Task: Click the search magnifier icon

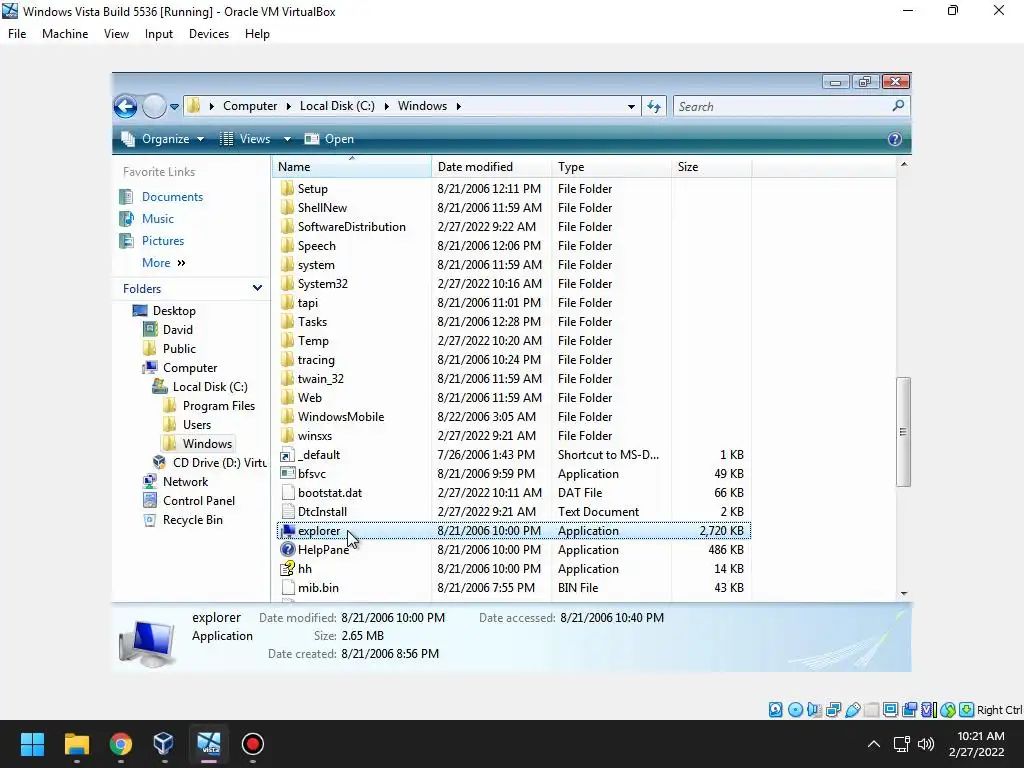Action: tap(899, 106)
